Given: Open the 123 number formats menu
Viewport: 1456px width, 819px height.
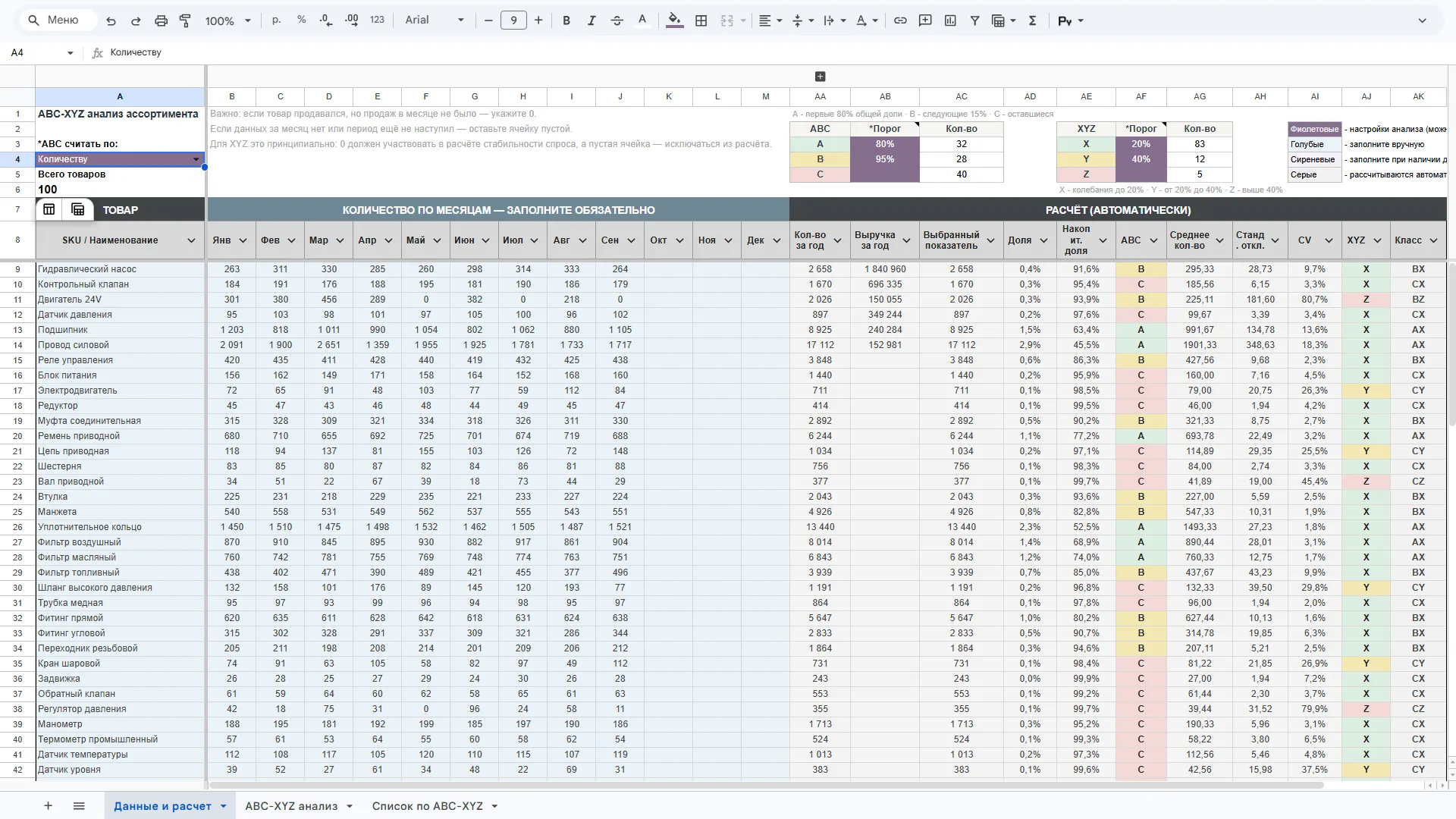Looking at the screenshot, I should pos(377,20).
